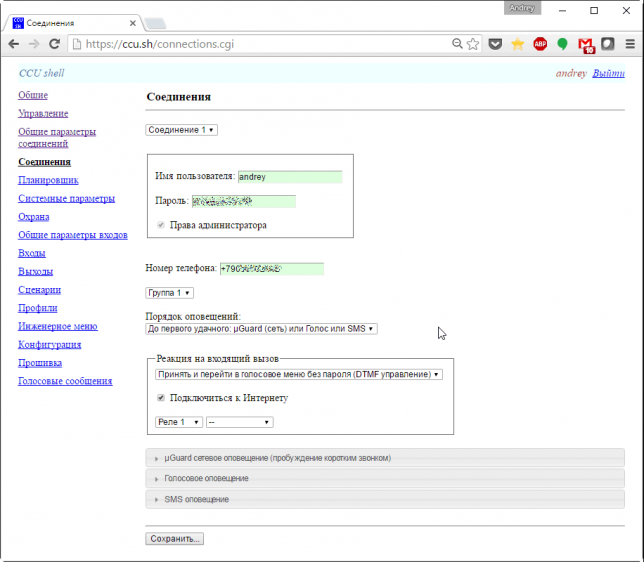Open a new tab next to Соединения

click(155, 23)
